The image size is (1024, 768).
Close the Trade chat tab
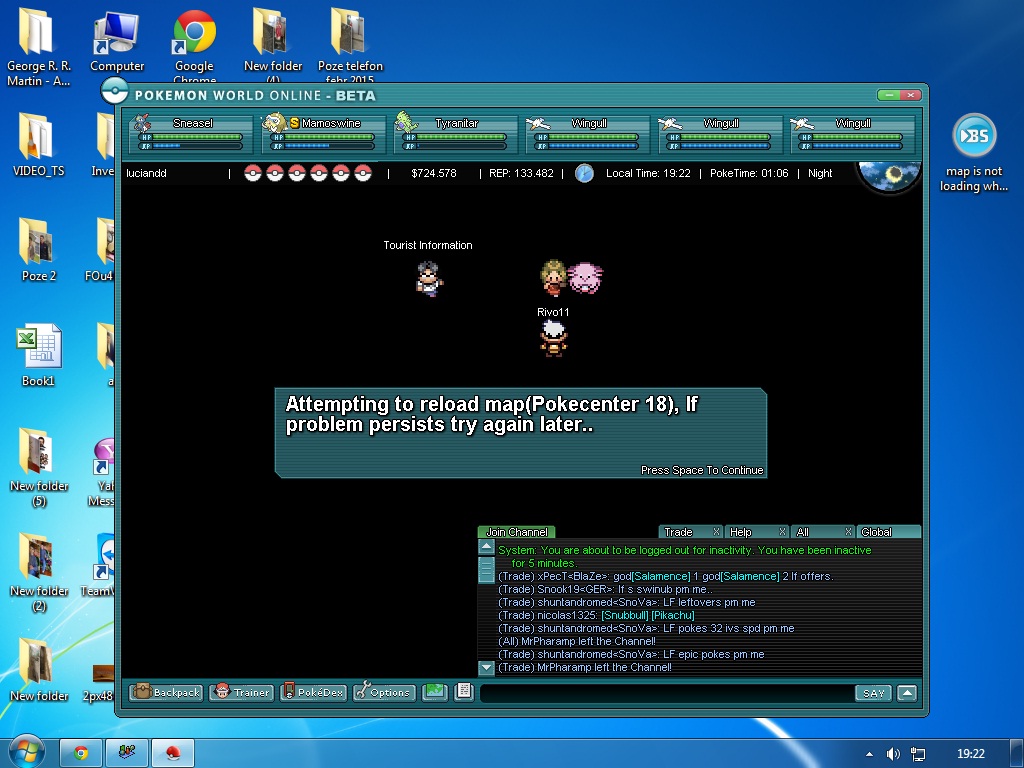716,532
